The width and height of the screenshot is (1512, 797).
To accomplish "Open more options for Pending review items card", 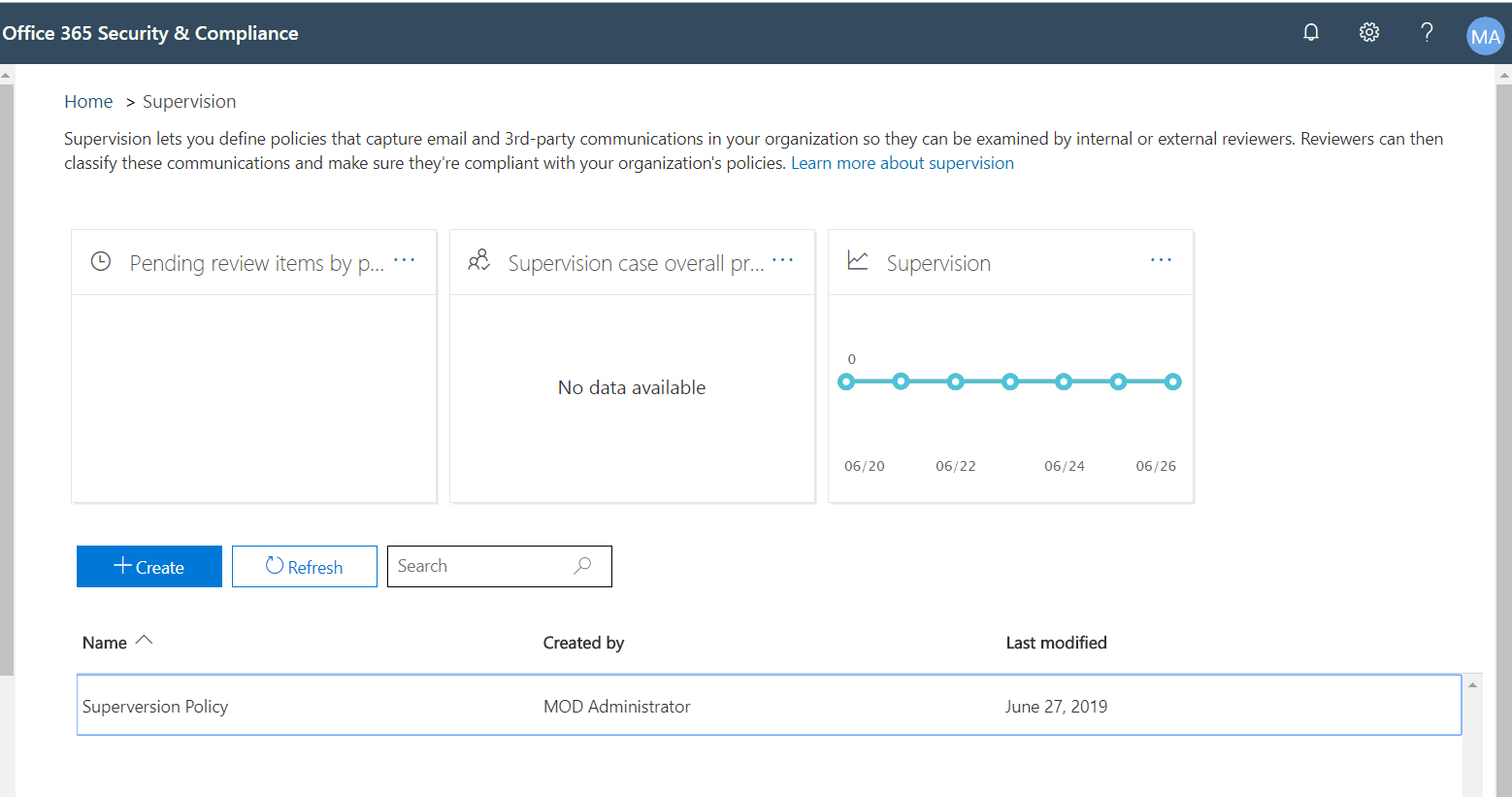I will click(x=405, y=260).
